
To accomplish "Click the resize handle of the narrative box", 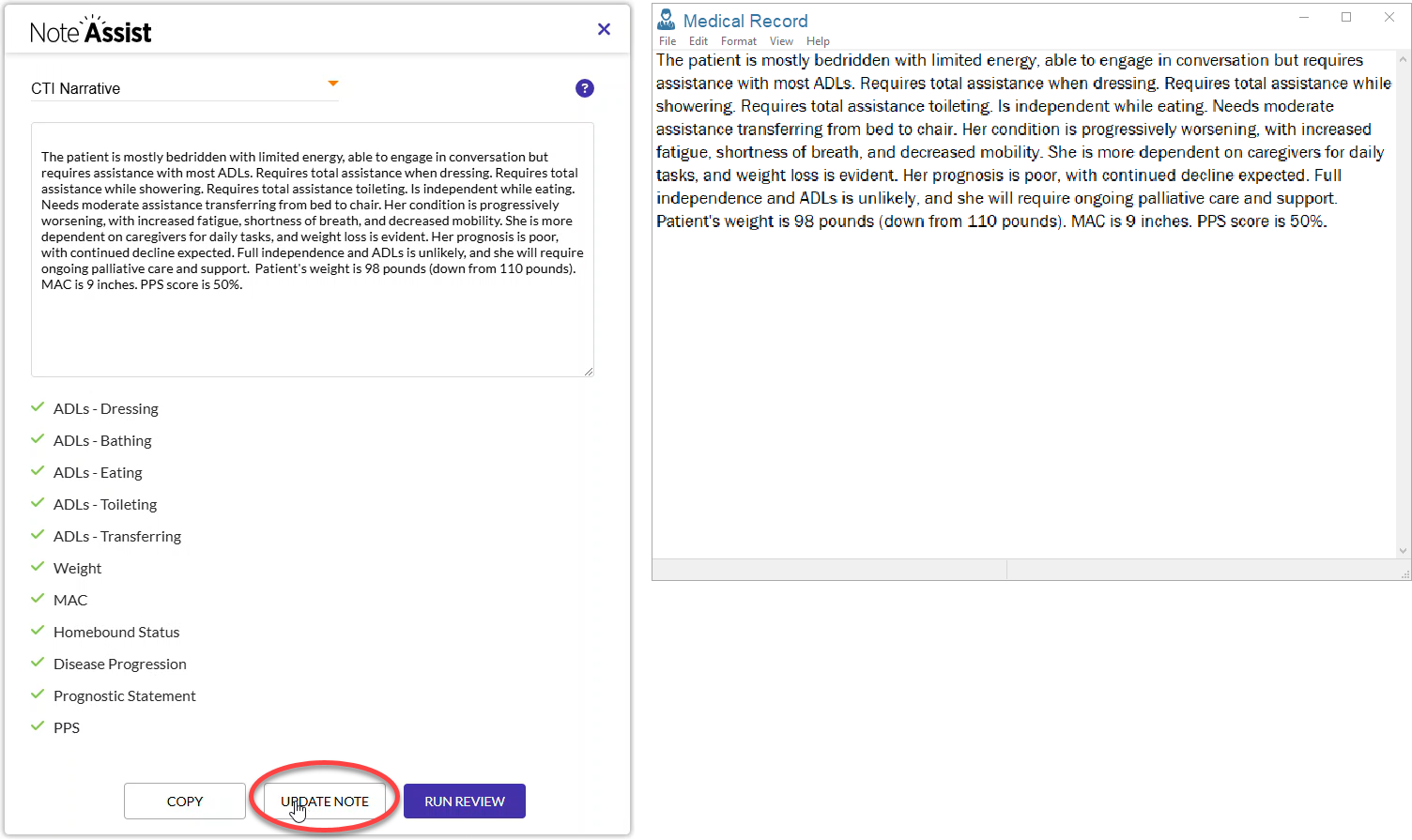I will 591,372.
